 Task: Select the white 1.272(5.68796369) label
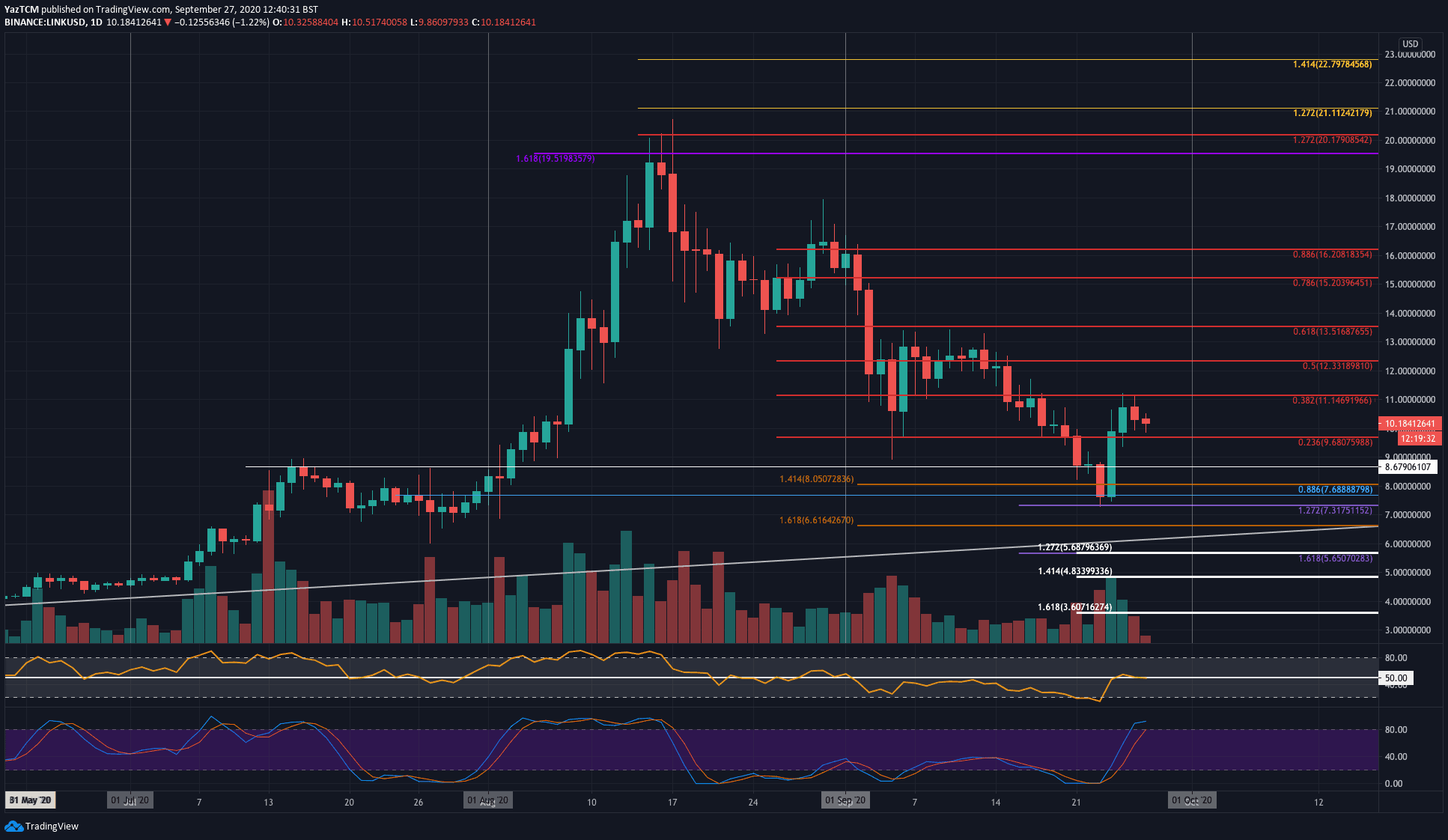1074,547
